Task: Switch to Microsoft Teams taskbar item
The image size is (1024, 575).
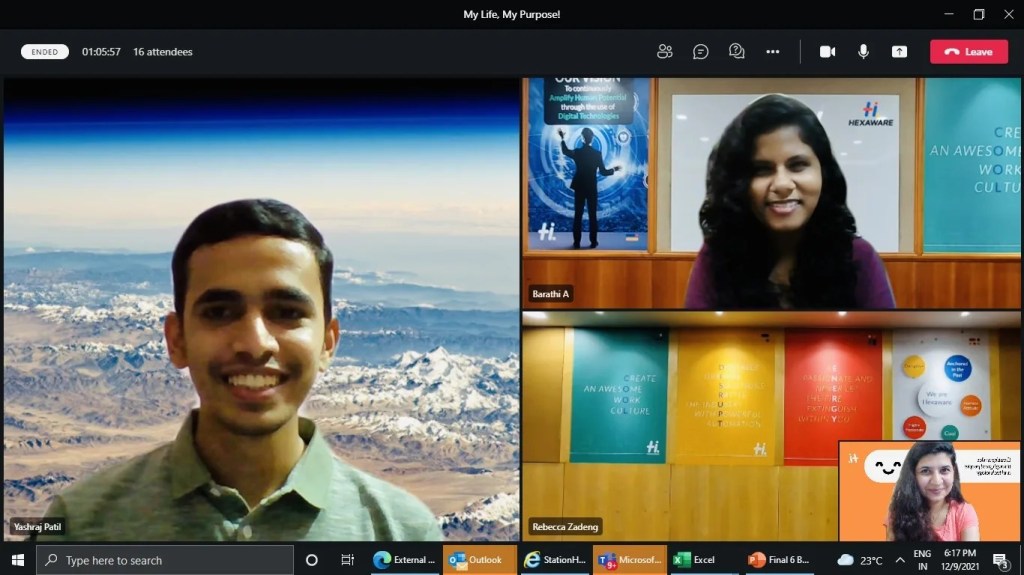Action: coord(630,560)
